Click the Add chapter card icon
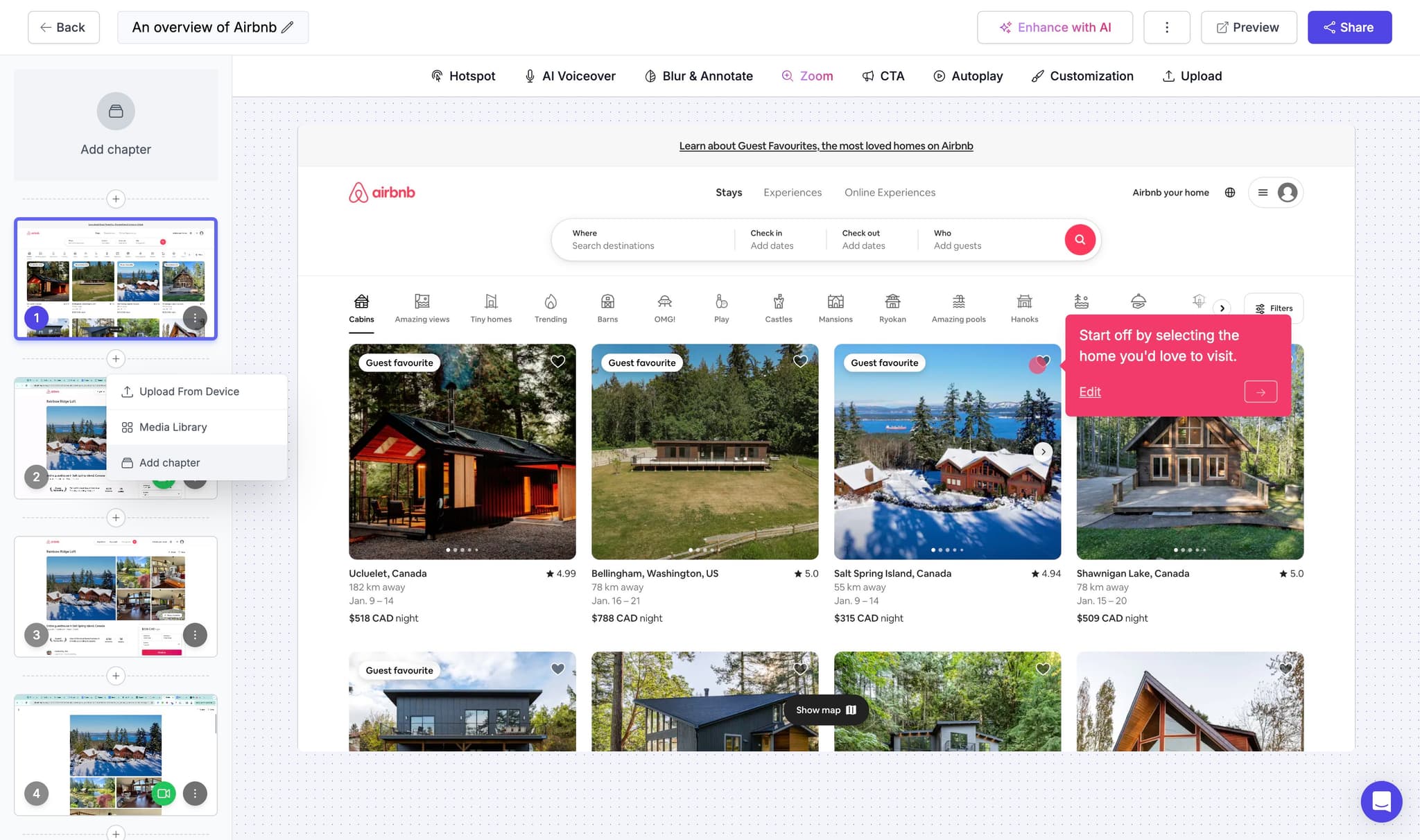1420x840 pixels. point(116,111)
